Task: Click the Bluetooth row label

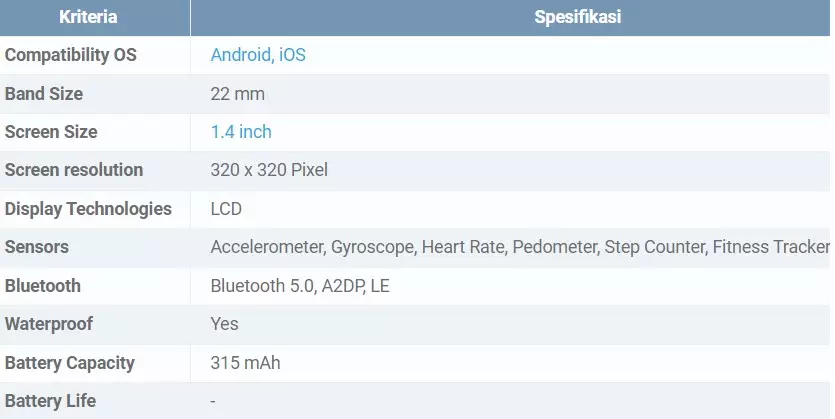Action: coord(43,286)
